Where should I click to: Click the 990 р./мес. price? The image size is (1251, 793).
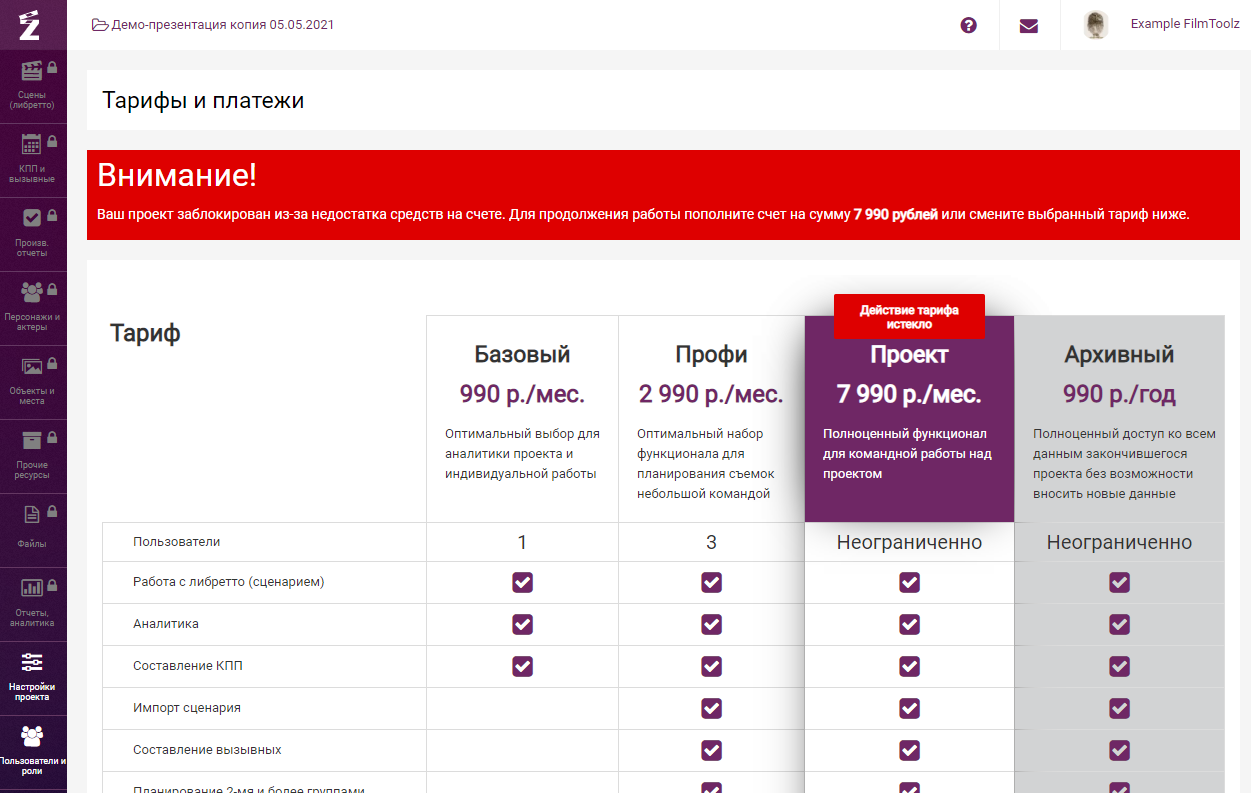[522, 394]
